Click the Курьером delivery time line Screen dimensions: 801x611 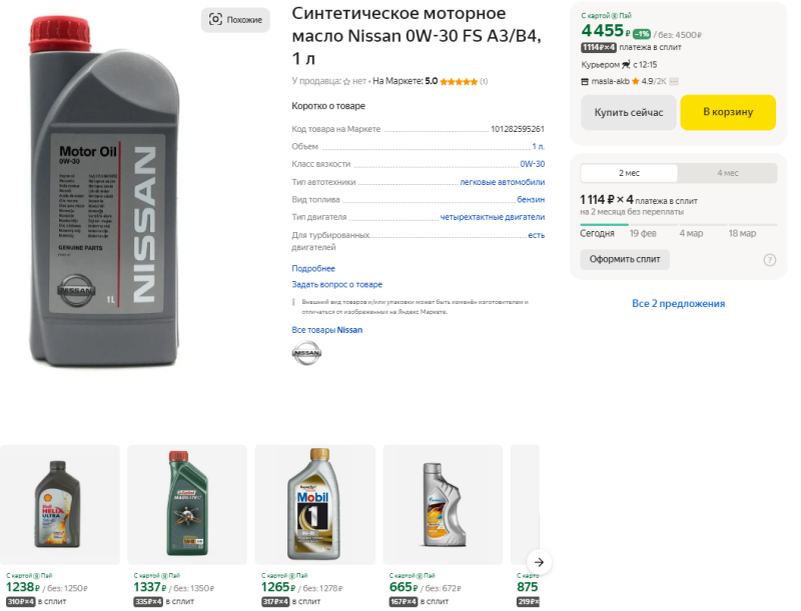(619, 64)
